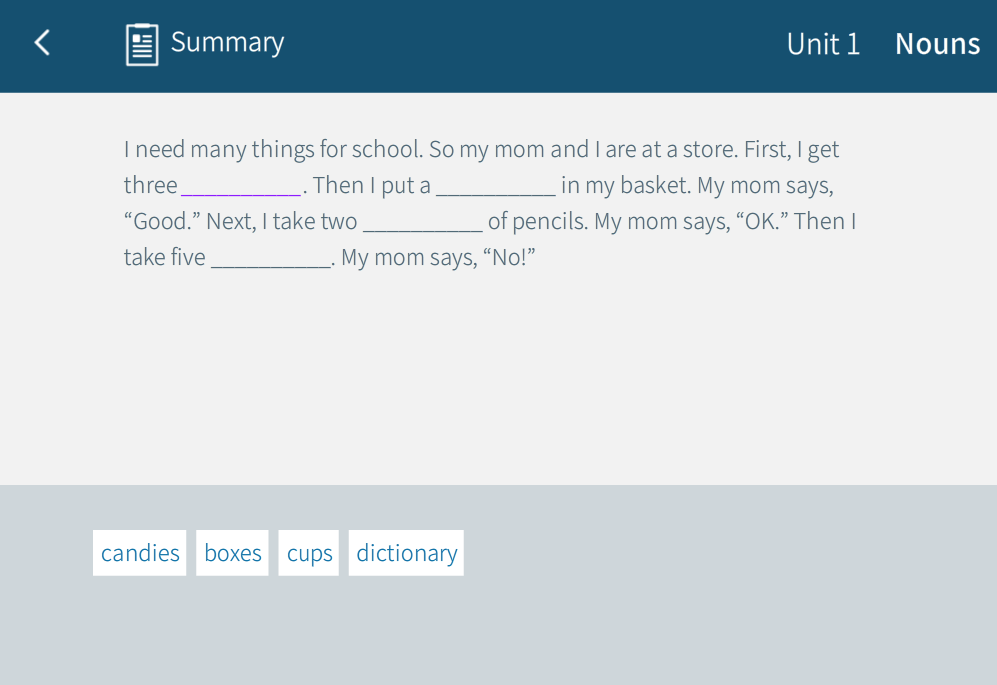Click the word "basket" in the passage
997x685 pixels.
tap(653, 186)
